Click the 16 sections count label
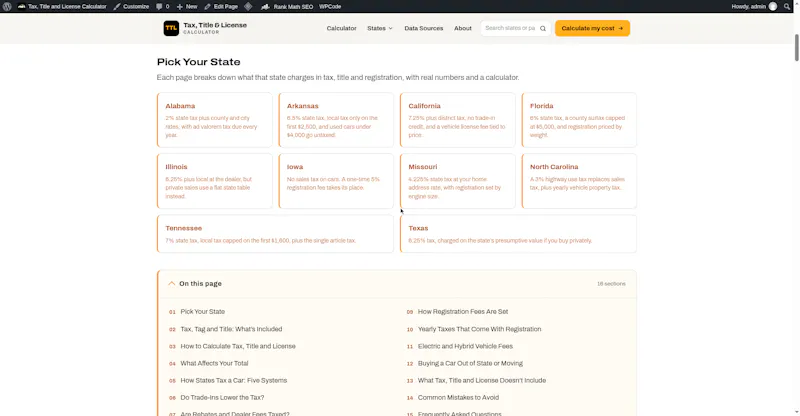This screenshot has width=800, height=416. (611, 284)
